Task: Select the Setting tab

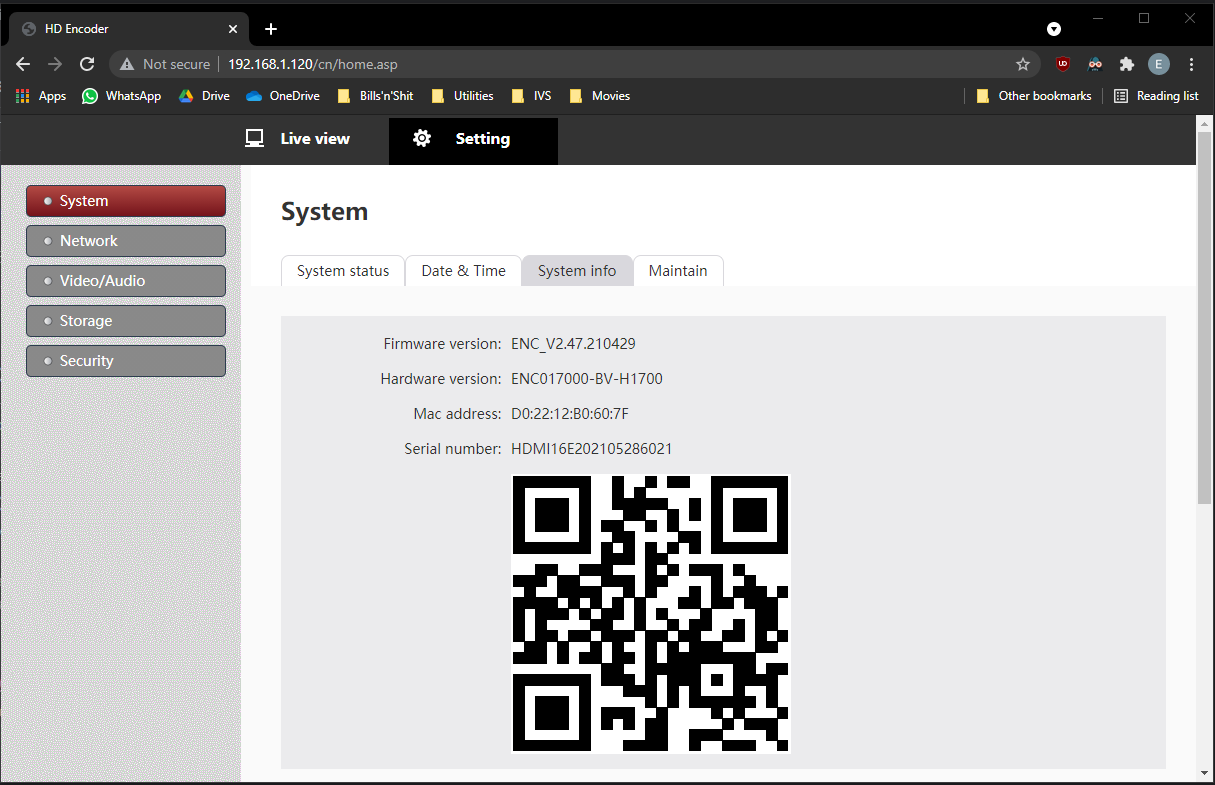Action: pos(473,140)
